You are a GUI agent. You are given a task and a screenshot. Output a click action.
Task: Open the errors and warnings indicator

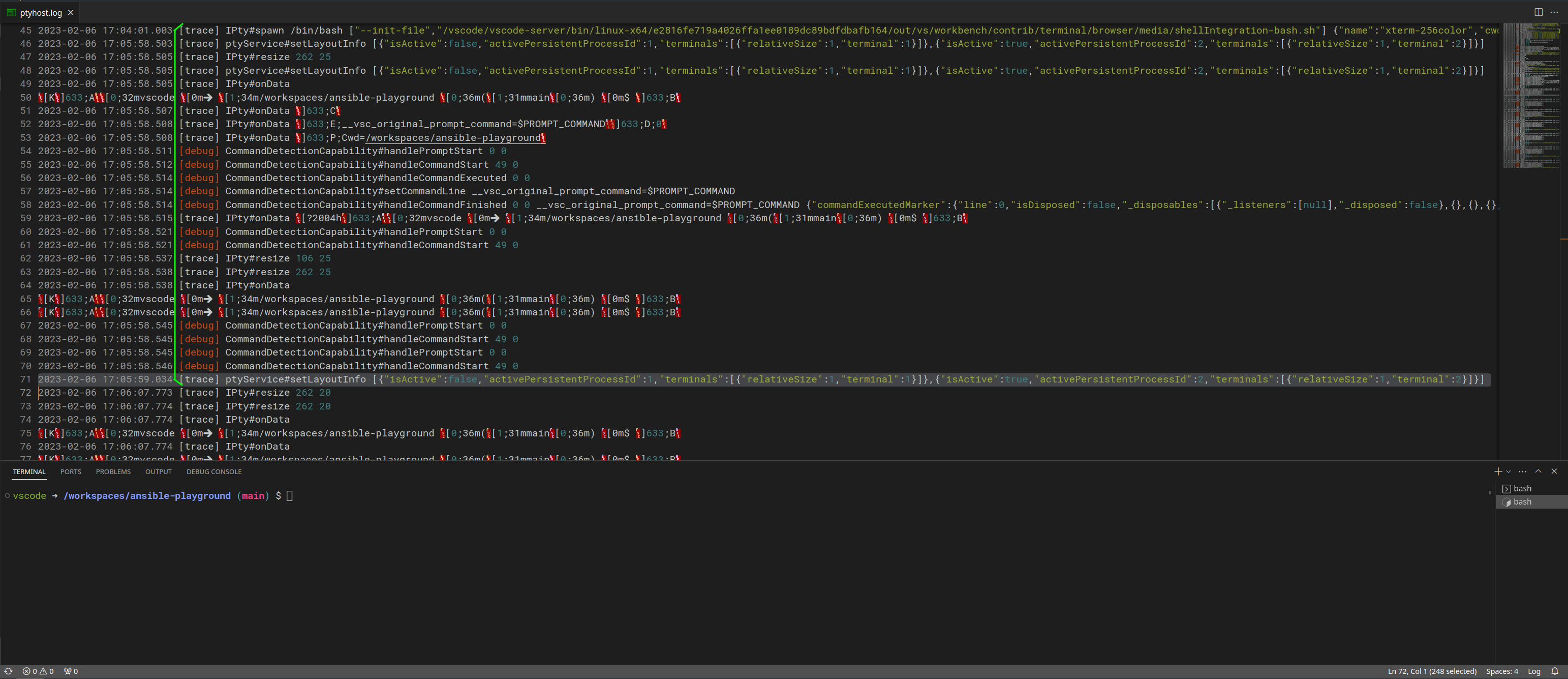[x=38, y=671]
